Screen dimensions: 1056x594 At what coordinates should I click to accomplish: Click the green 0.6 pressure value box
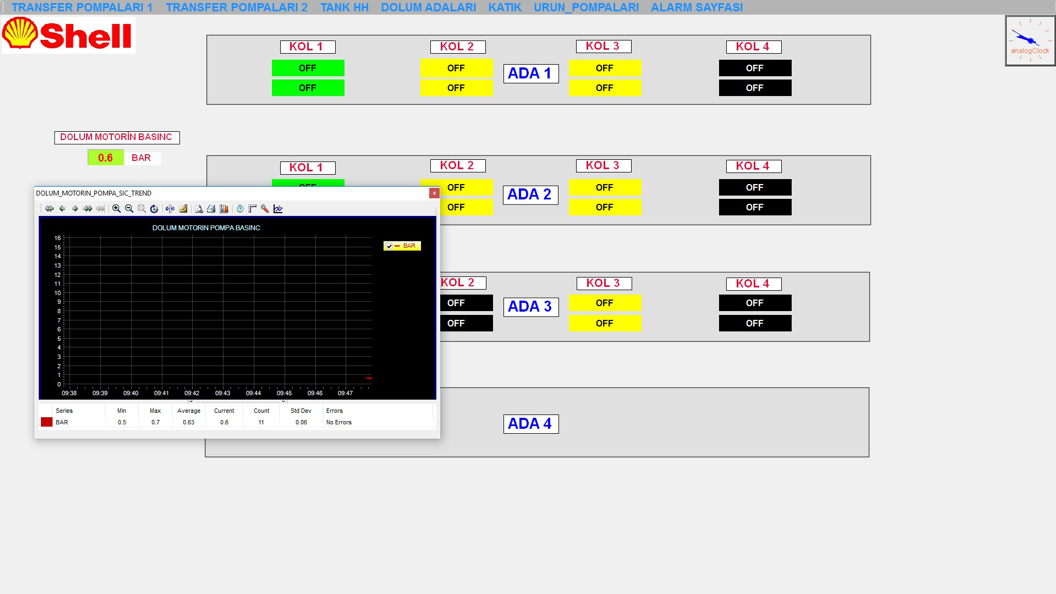click(106, 158)
